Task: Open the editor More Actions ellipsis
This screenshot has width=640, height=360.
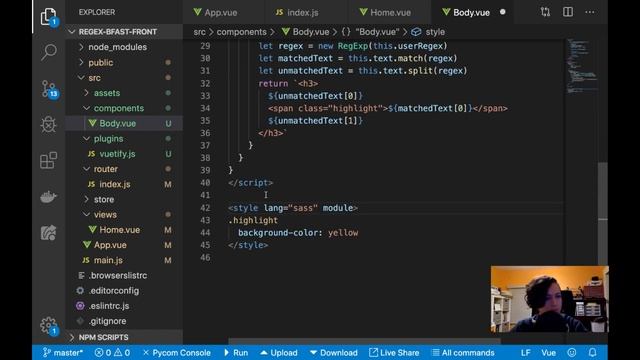Action: (x=590, y=12)
